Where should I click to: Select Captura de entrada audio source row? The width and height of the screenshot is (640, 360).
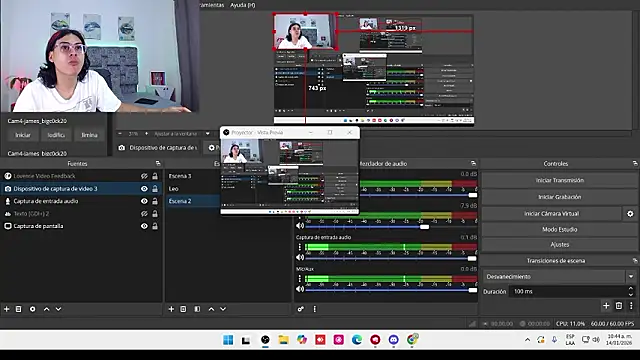pyautogui.click(x=81, y=201)
